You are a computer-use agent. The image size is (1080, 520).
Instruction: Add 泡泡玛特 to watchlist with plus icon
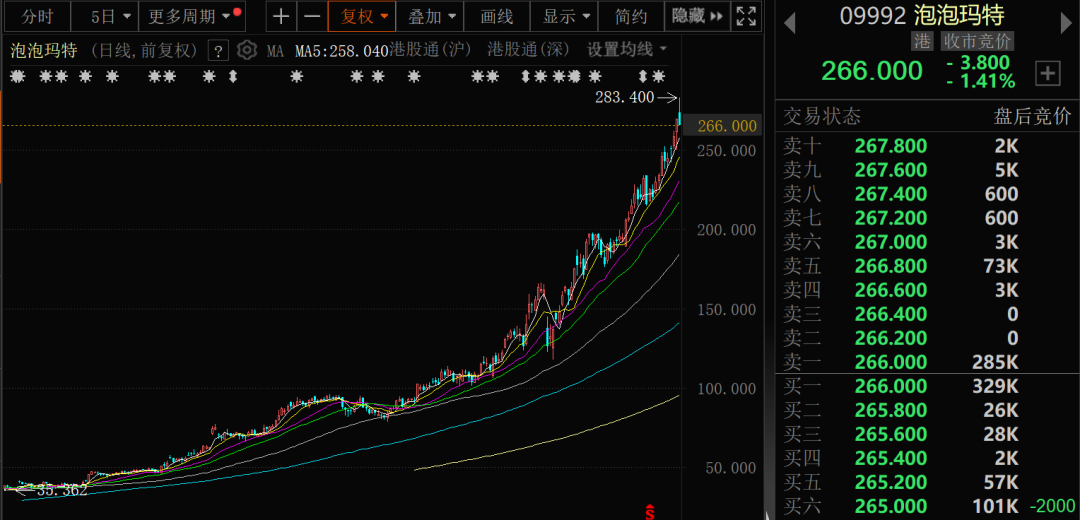pyautogui.click(x=1047, y=72)
